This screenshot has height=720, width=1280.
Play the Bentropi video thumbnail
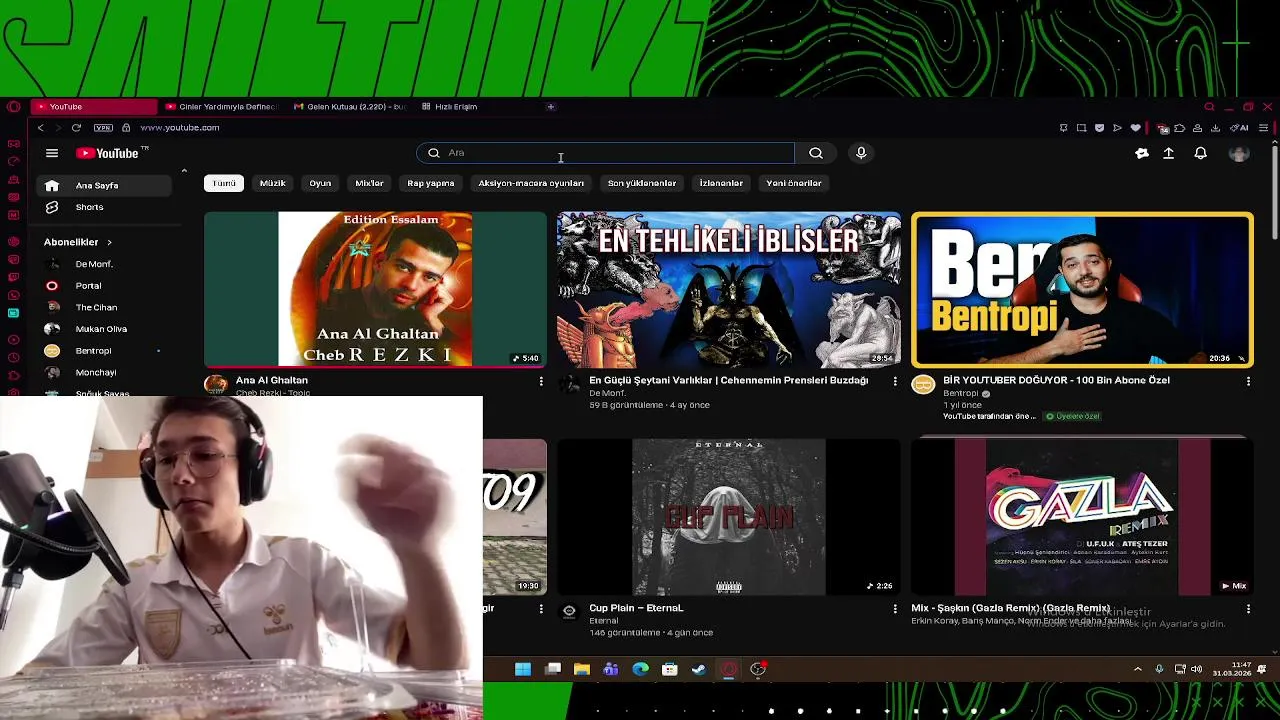1082,289
